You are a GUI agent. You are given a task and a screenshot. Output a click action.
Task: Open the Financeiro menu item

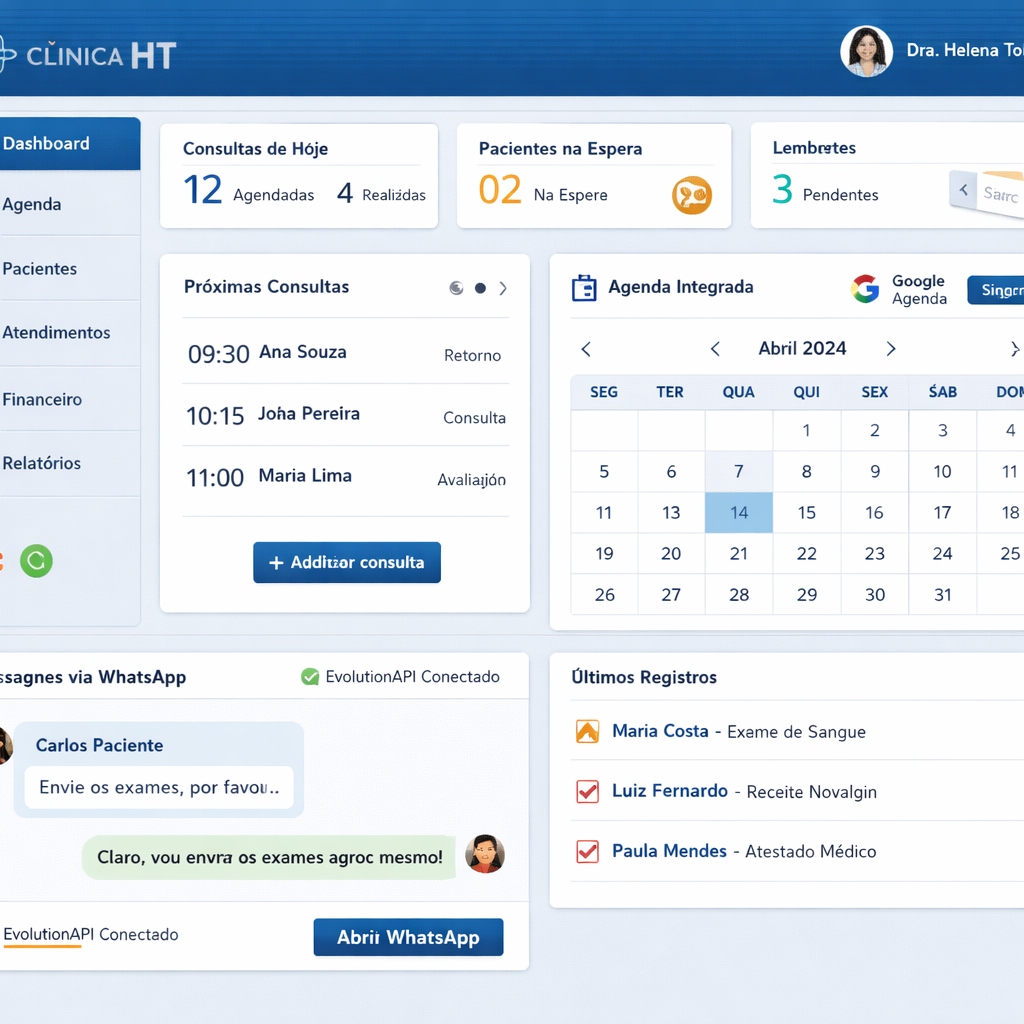tap(42, 400)
